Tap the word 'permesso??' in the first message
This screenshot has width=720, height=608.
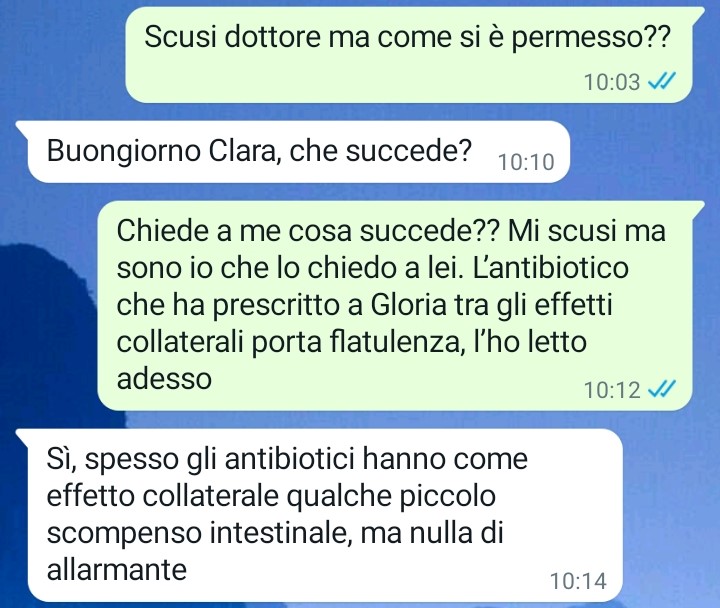tap(591, 38)
